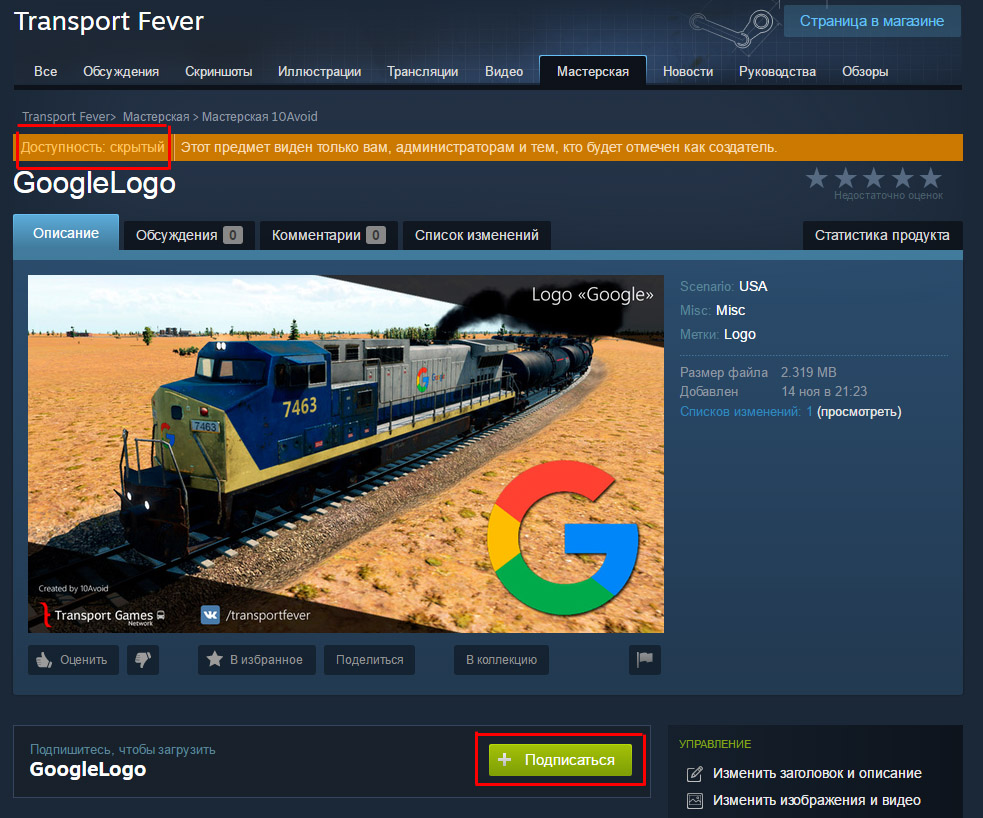The image size is (983, 818).
Task: Open the Новости tab
Action: pyautogui.click(x=688, y=71)
